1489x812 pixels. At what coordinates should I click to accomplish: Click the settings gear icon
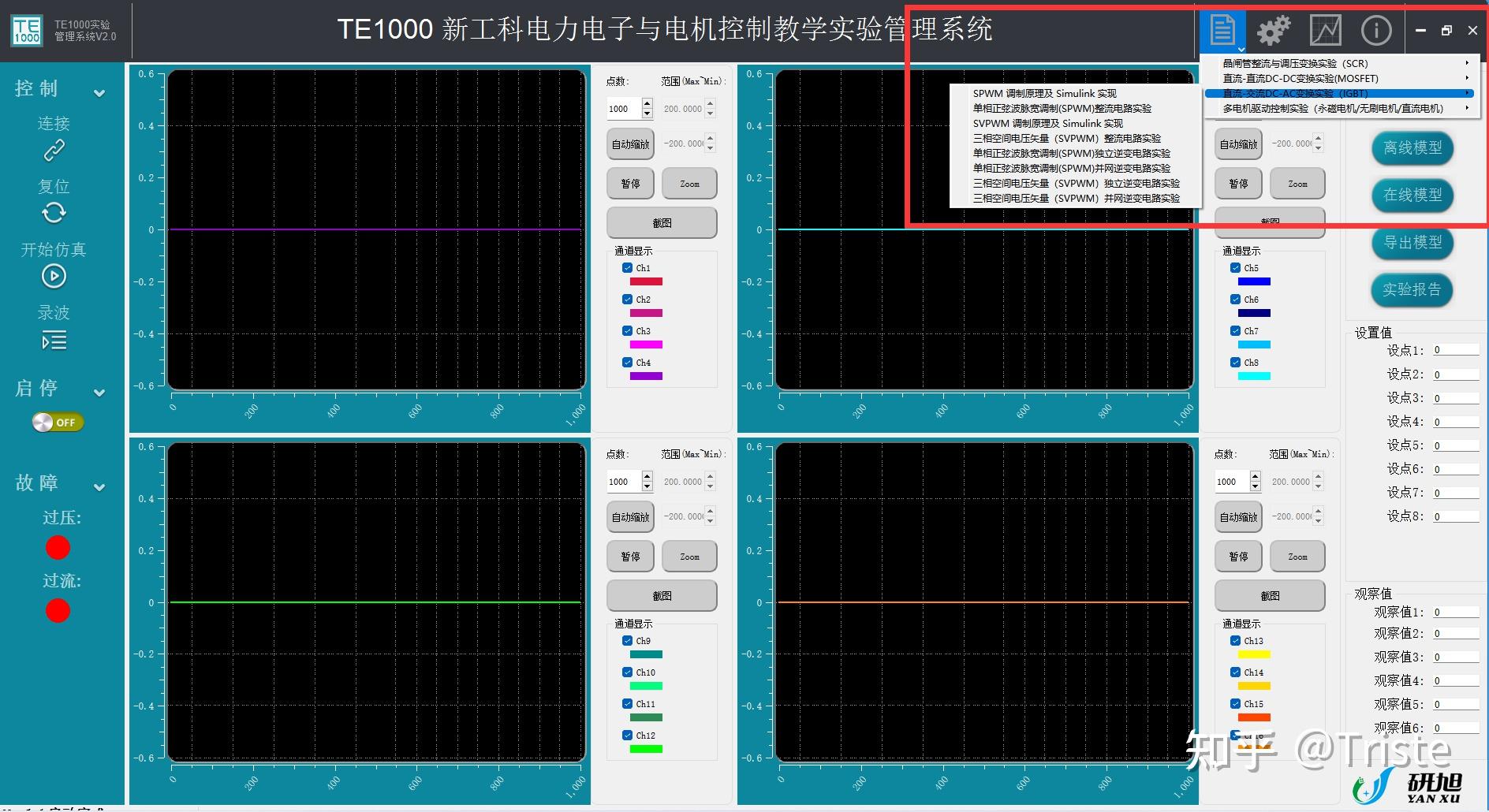1272,29
